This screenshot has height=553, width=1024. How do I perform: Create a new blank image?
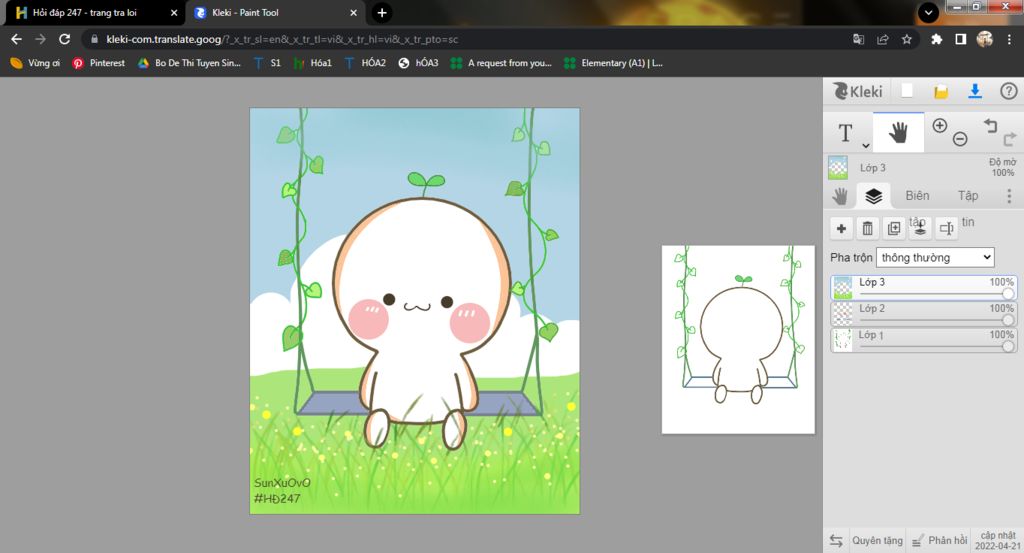[x=907, y=91]
